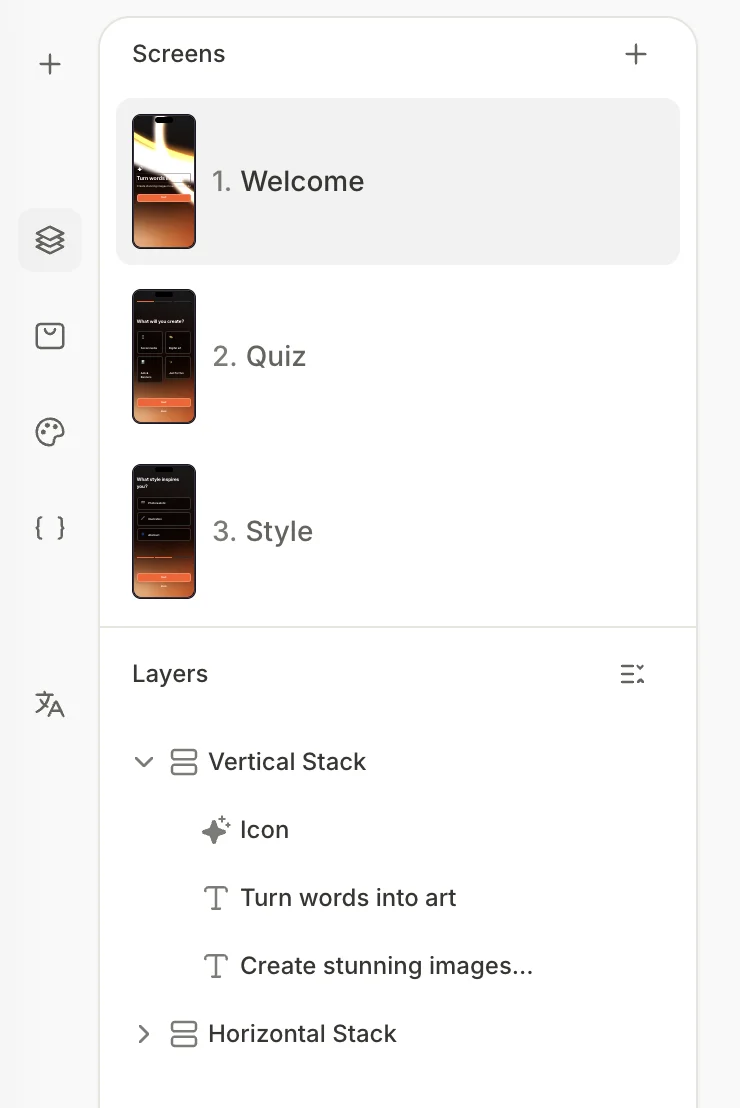Click the Welcome screen thumbnail
Viewport: 740px width, 1108px height.
tap(164, 182)
